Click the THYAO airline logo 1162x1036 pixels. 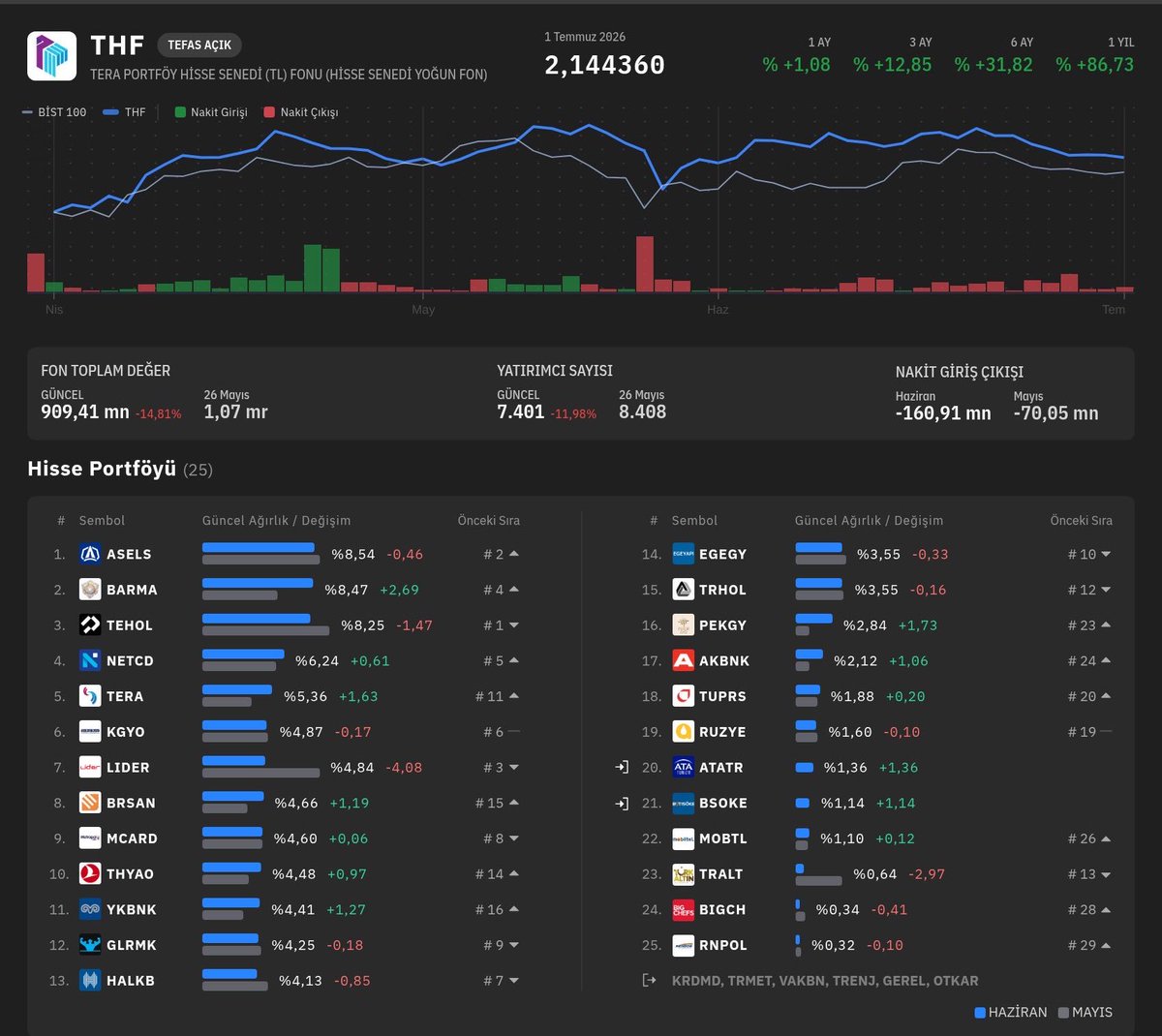click(x=90, y=873)
